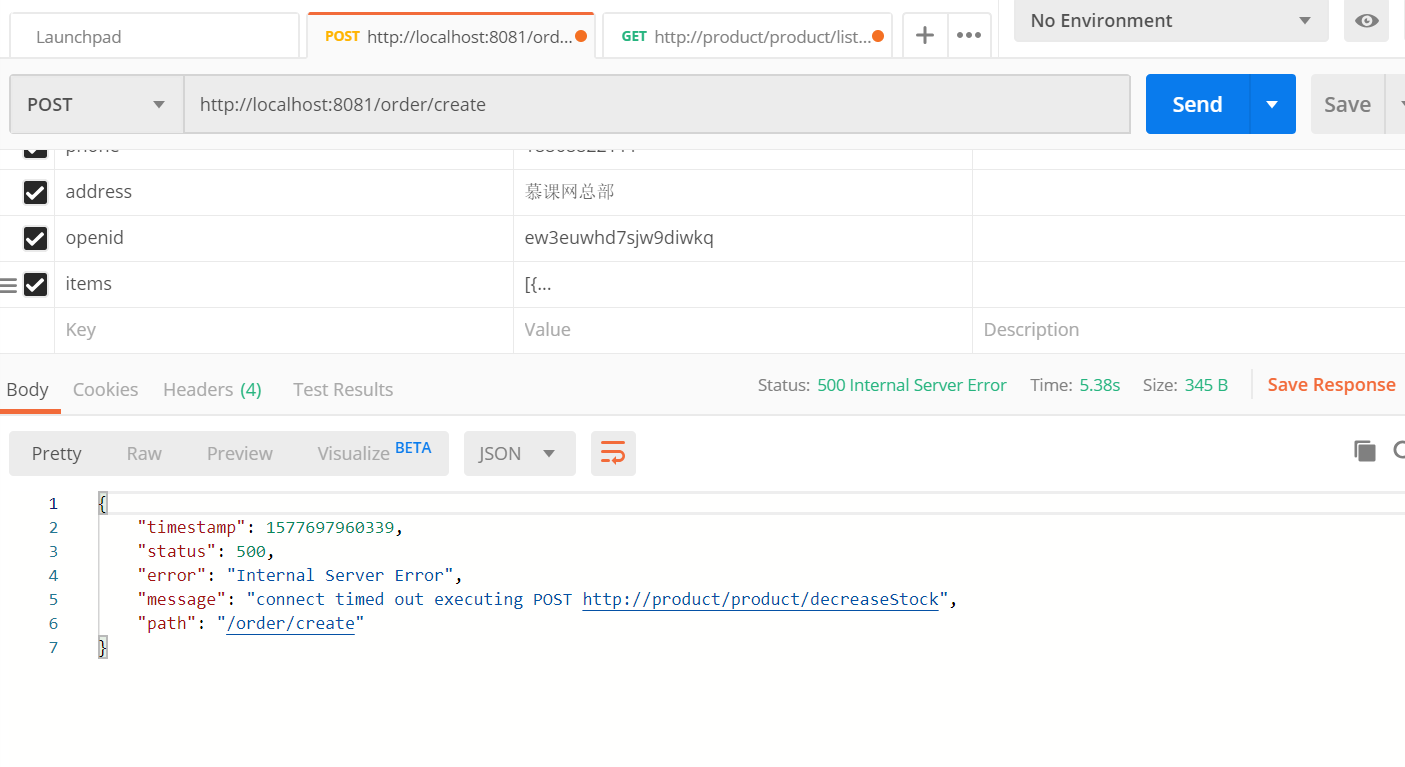Click the response size 345 B
This screenshot has width=1405, height=767.
[x=1206, y=385]
